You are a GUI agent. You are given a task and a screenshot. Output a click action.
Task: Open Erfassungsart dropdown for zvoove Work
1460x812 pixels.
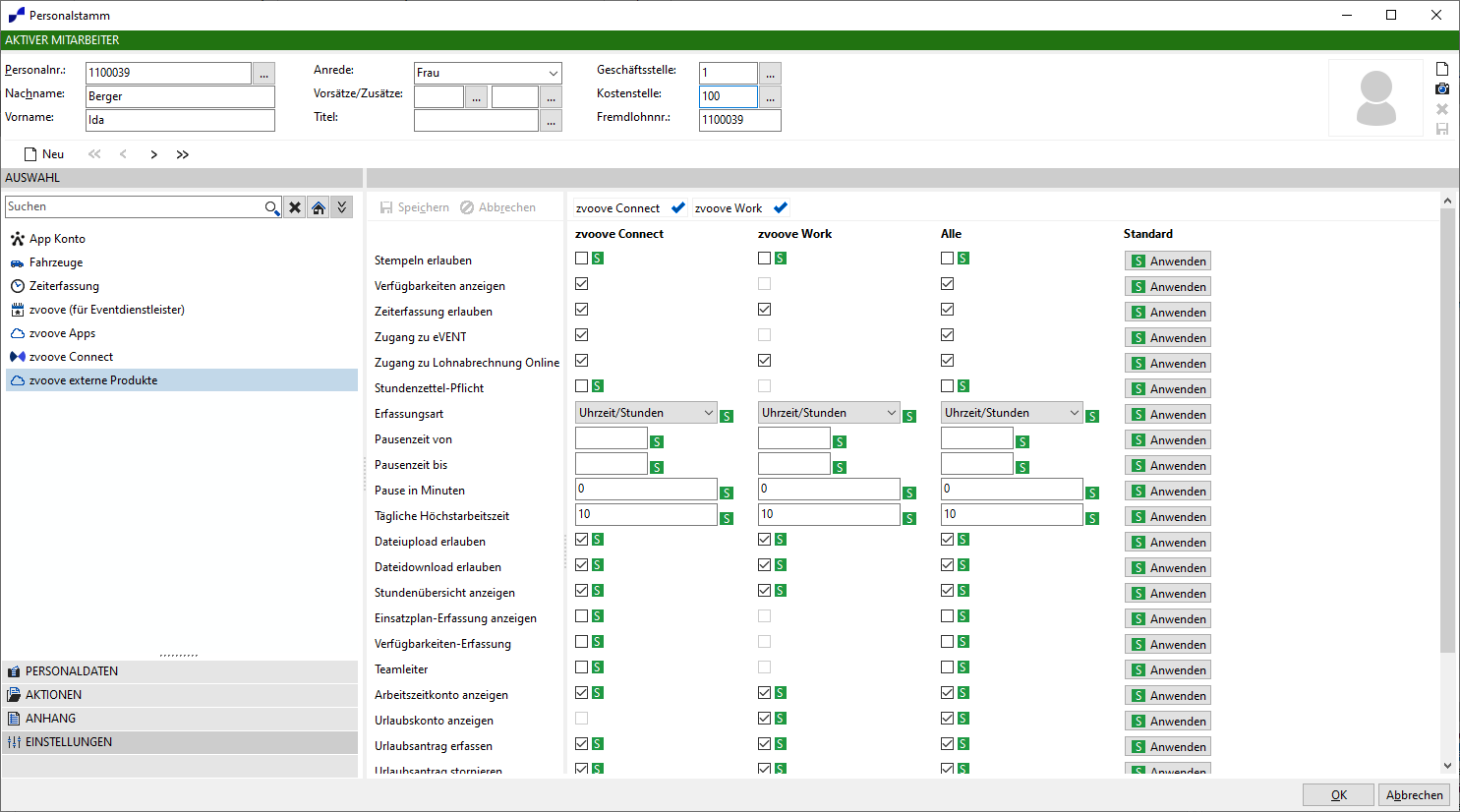coord(891,414)
